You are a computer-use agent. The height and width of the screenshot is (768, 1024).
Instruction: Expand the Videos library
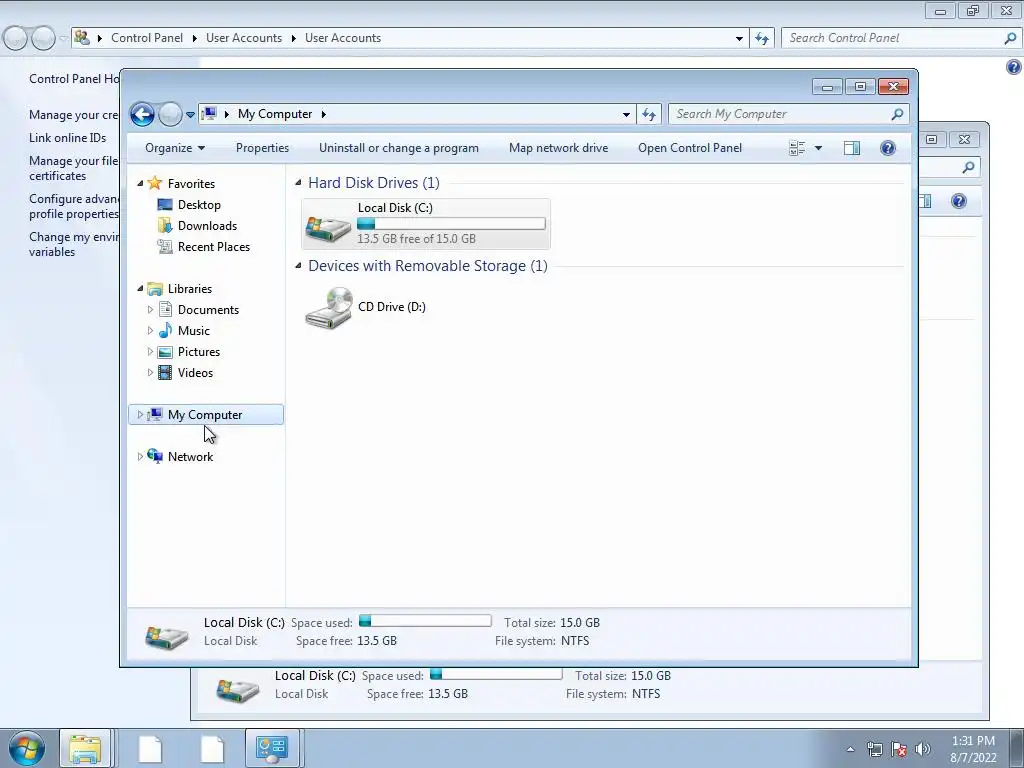(150, 372)
